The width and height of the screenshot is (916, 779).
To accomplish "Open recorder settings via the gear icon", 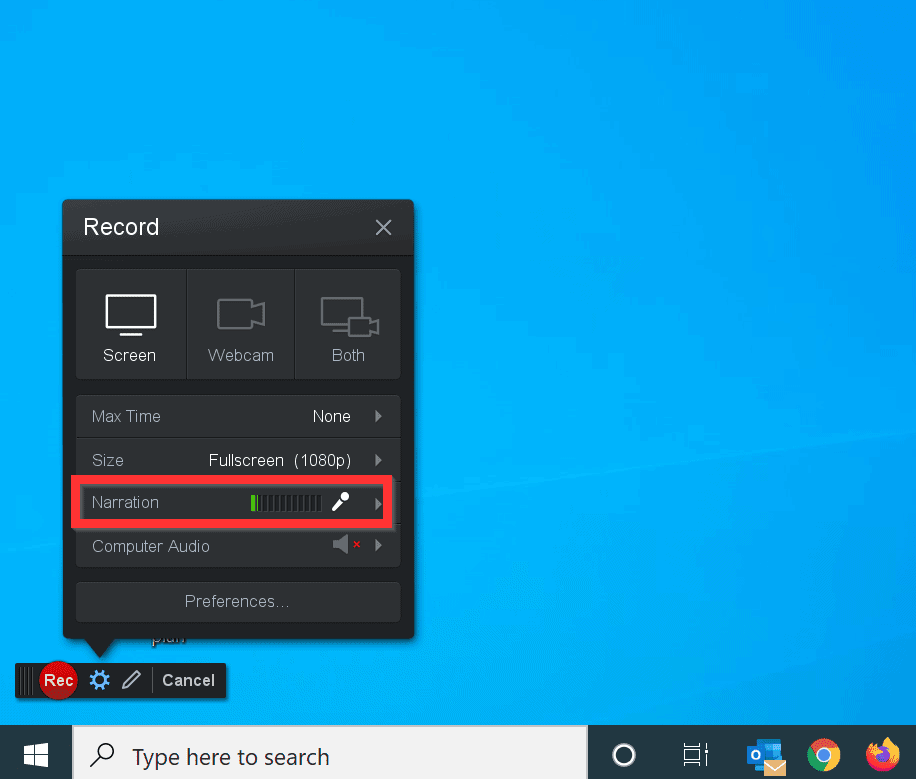I will coord(99,680).
